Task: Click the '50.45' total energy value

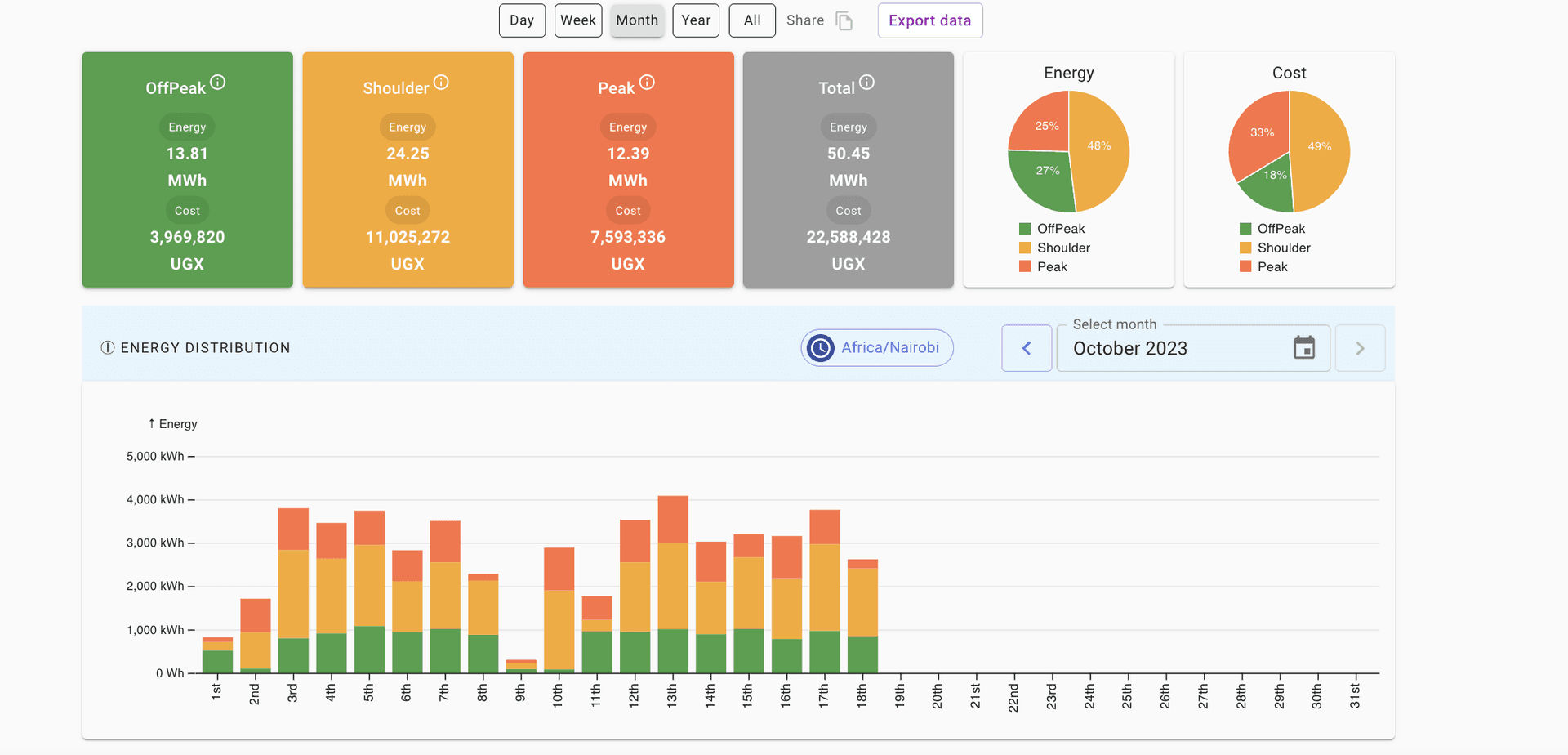Action: (849, 154)
